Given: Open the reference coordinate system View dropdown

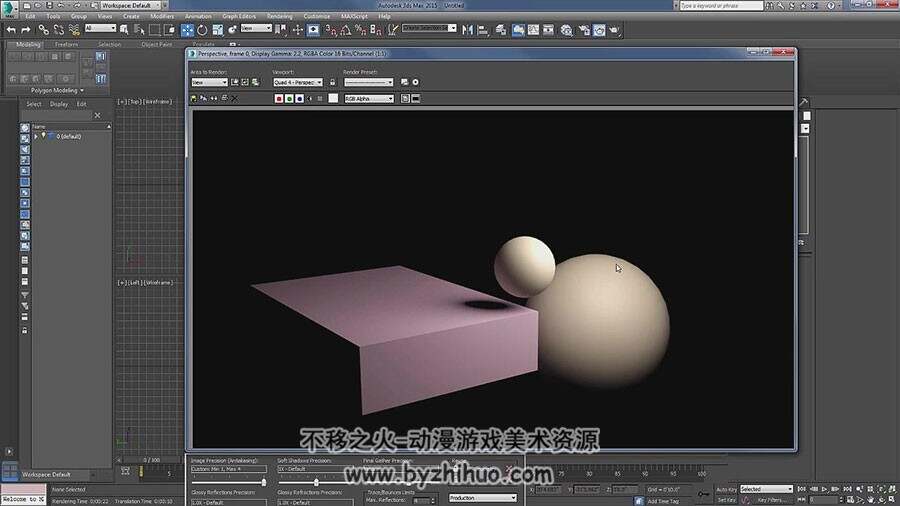Looking at the screenshot, I should point(256,28).
